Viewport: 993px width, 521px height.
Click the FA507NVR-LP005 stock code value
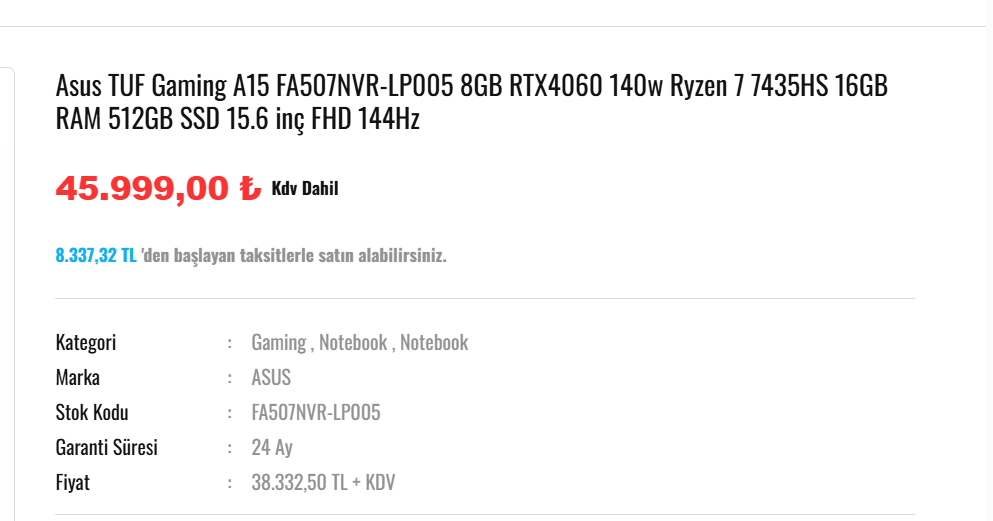click(316, 412)
